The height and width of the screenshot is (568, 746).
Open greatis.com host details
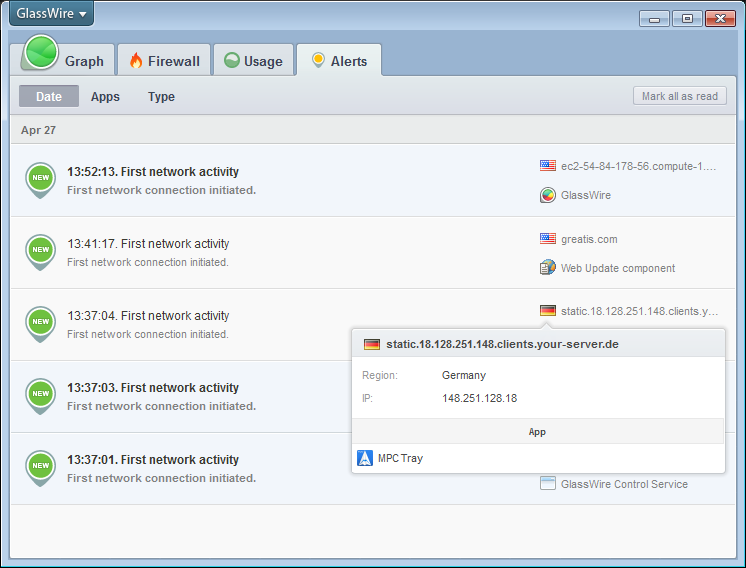[x=589, y=239]
